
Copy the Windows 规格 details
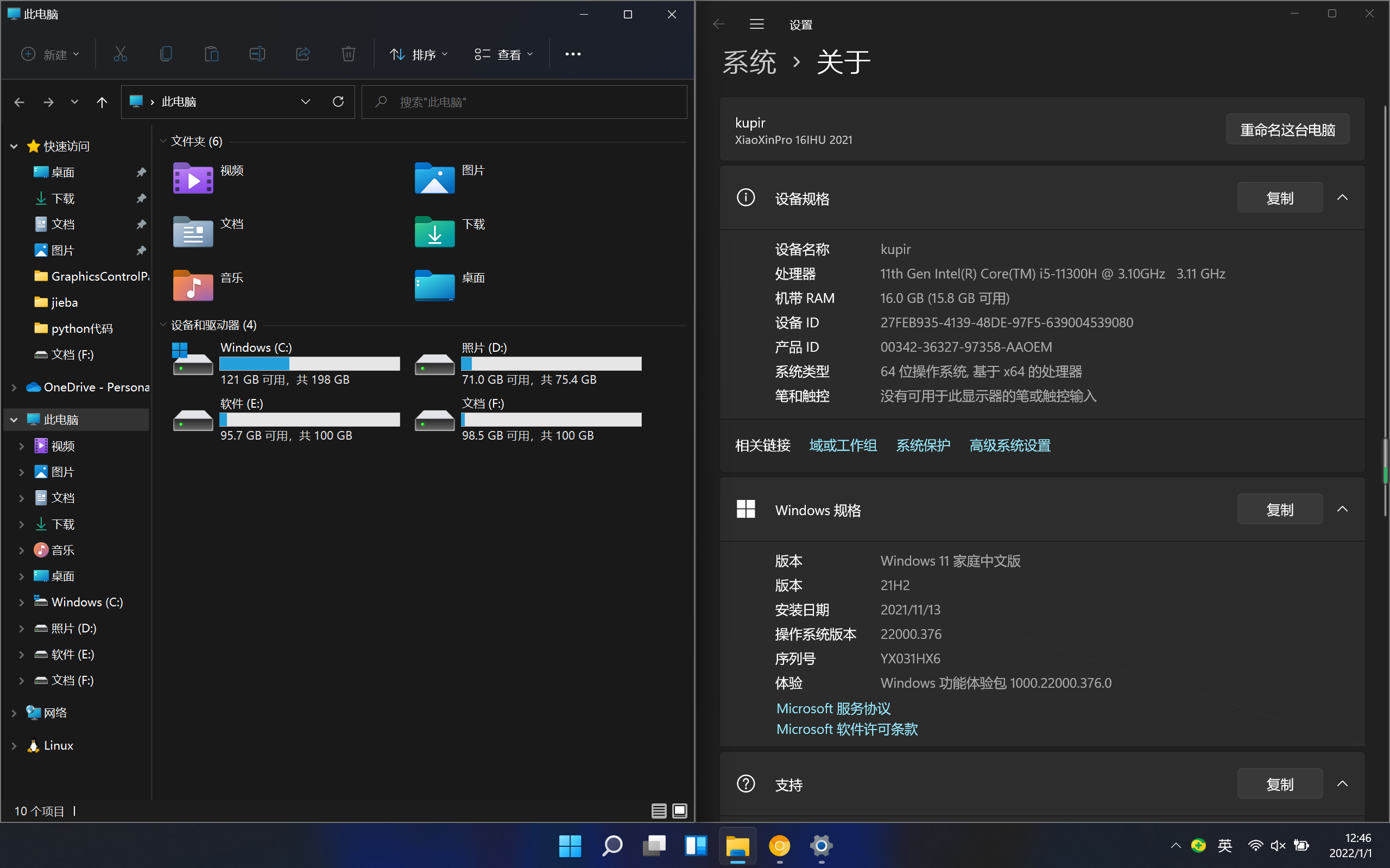click(1280, 510)
